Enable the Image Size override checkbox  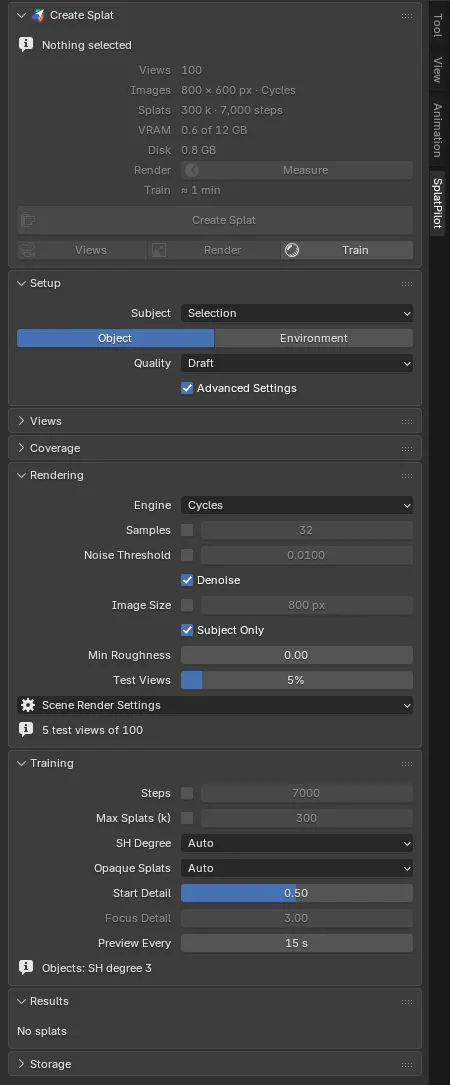click(187, 605)
